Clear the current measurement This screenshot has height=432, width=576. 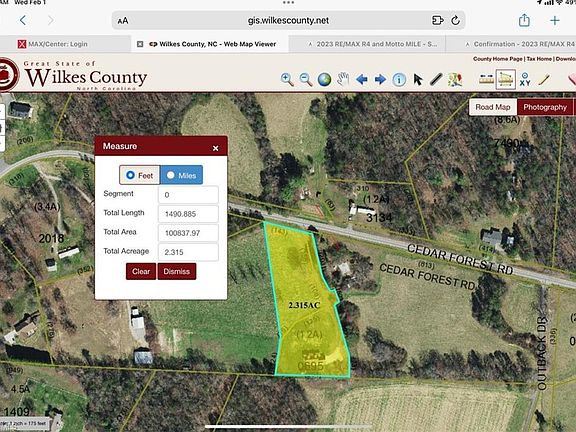pos(141,271)
